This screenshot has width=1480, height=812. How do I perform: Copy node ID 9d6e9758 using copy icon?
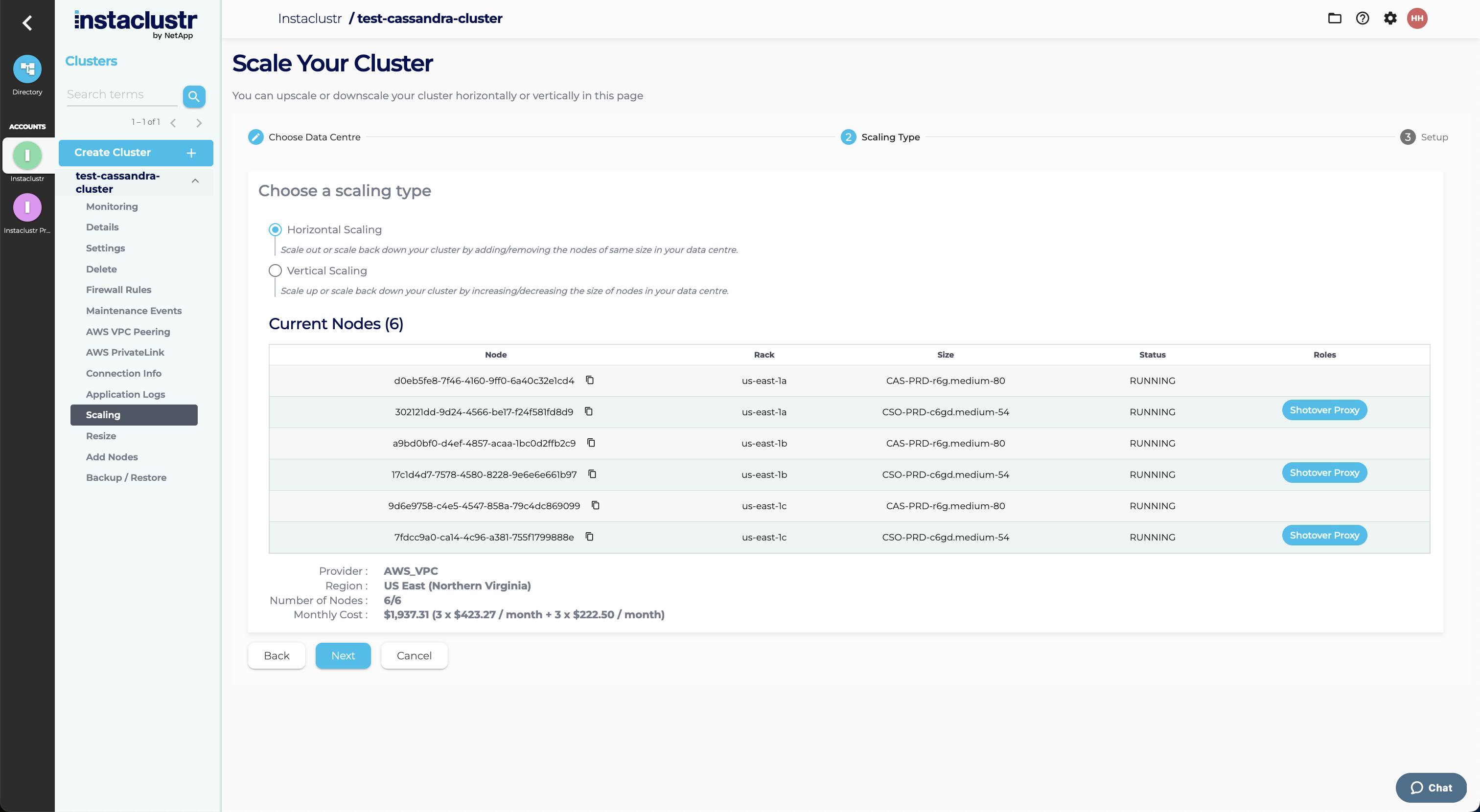coord(595,505)
